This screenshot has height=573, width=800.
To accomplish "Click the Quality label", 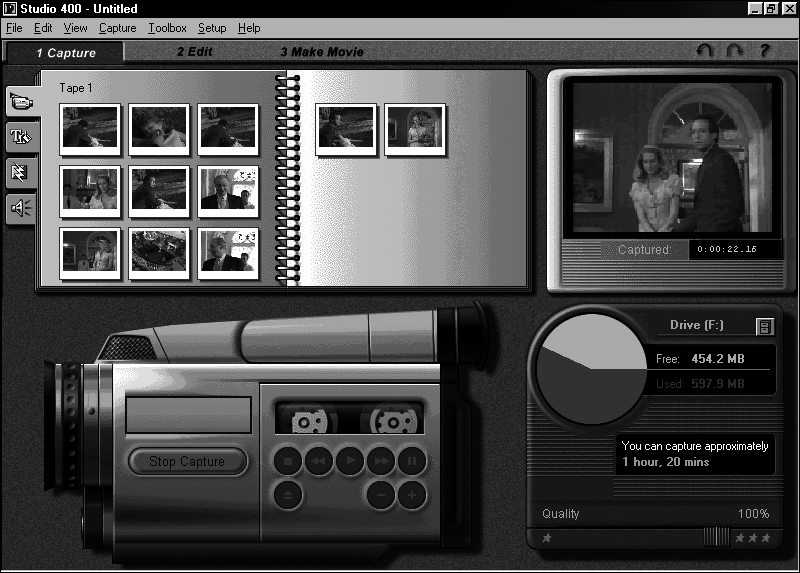I will (561, 514).
